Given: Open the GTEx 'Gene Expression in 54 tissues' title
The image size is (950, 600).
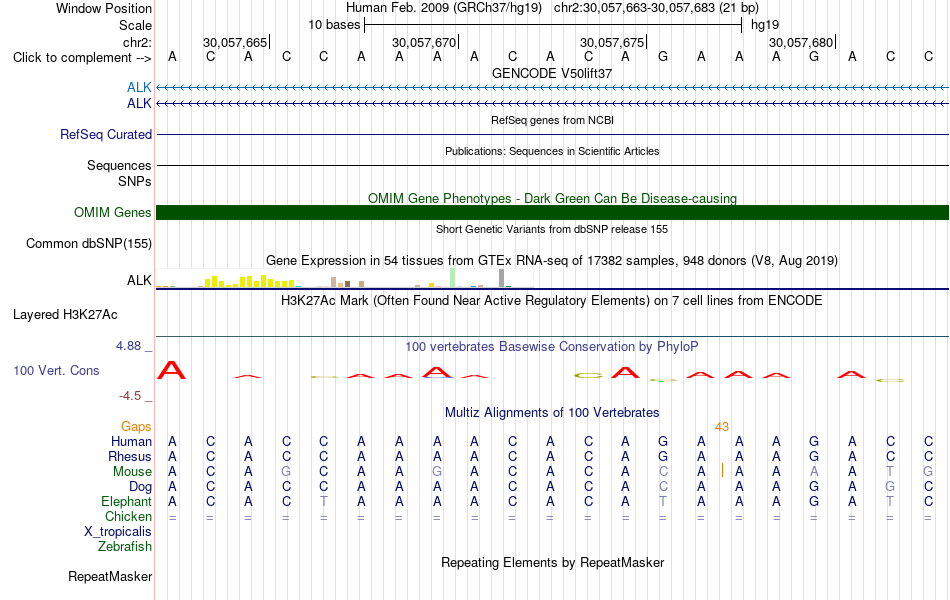Looking at the screenshot, I should click(x=552, y=261).
